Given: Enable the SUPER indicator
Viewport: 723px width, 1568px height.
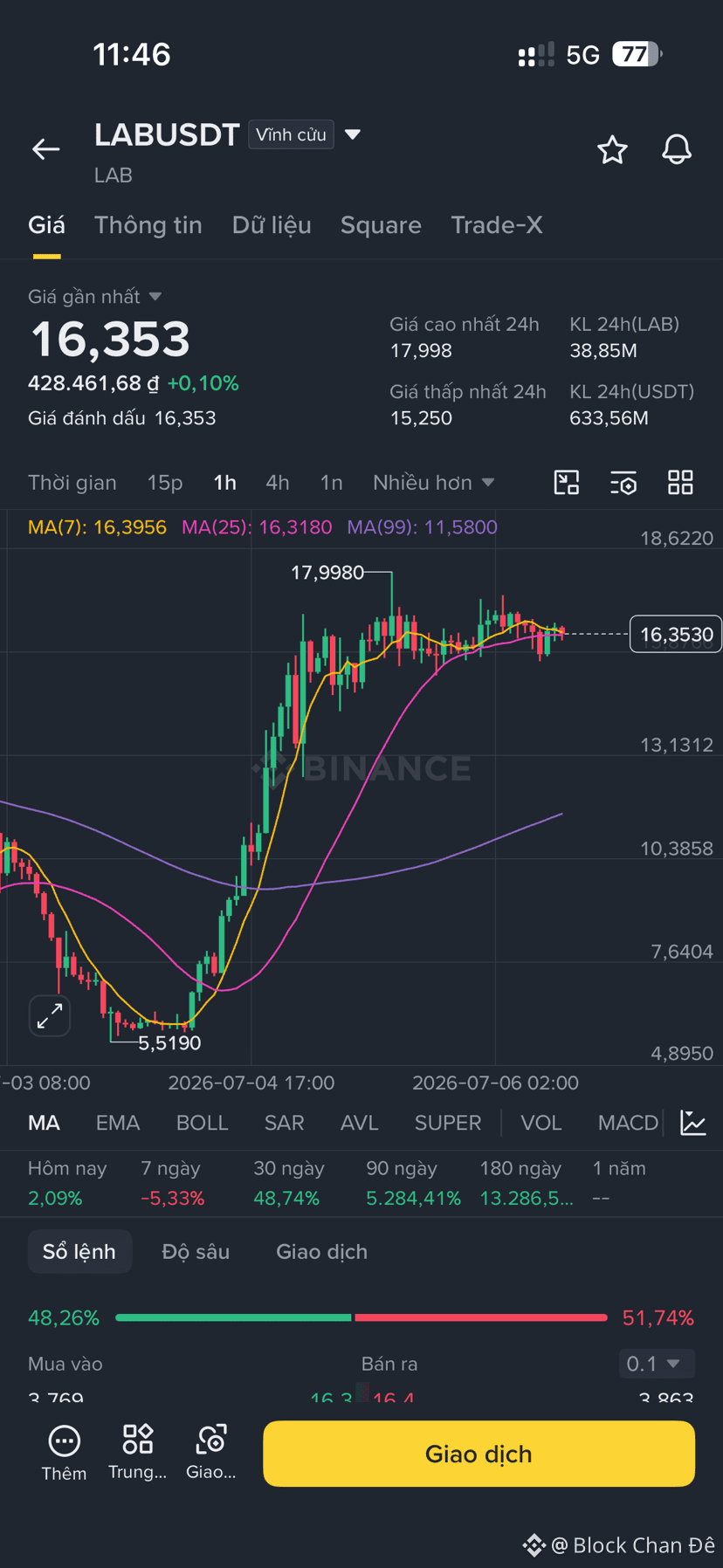Looking at the screenshot, I should [x=448, y=1123].
